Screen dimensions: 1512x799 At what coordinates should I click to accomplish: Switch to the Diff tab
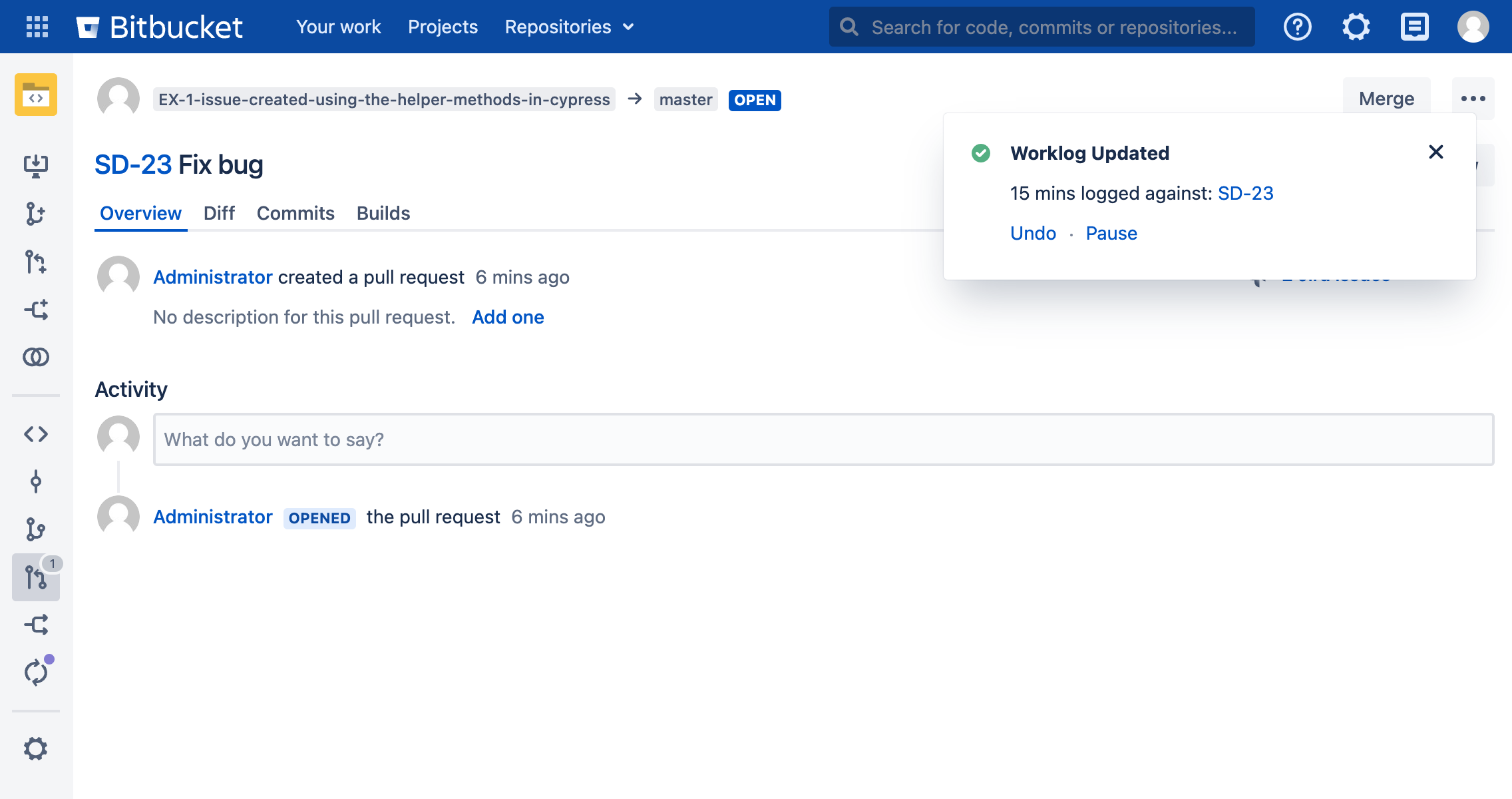[x=219, y=213]
